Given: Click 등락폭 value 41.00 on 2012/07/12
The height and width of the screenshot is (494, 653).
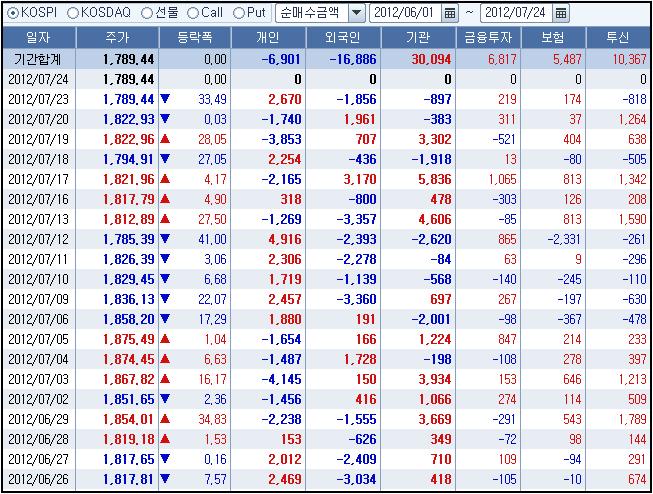Looking at the screenshot, I should (x=215, y=239).
